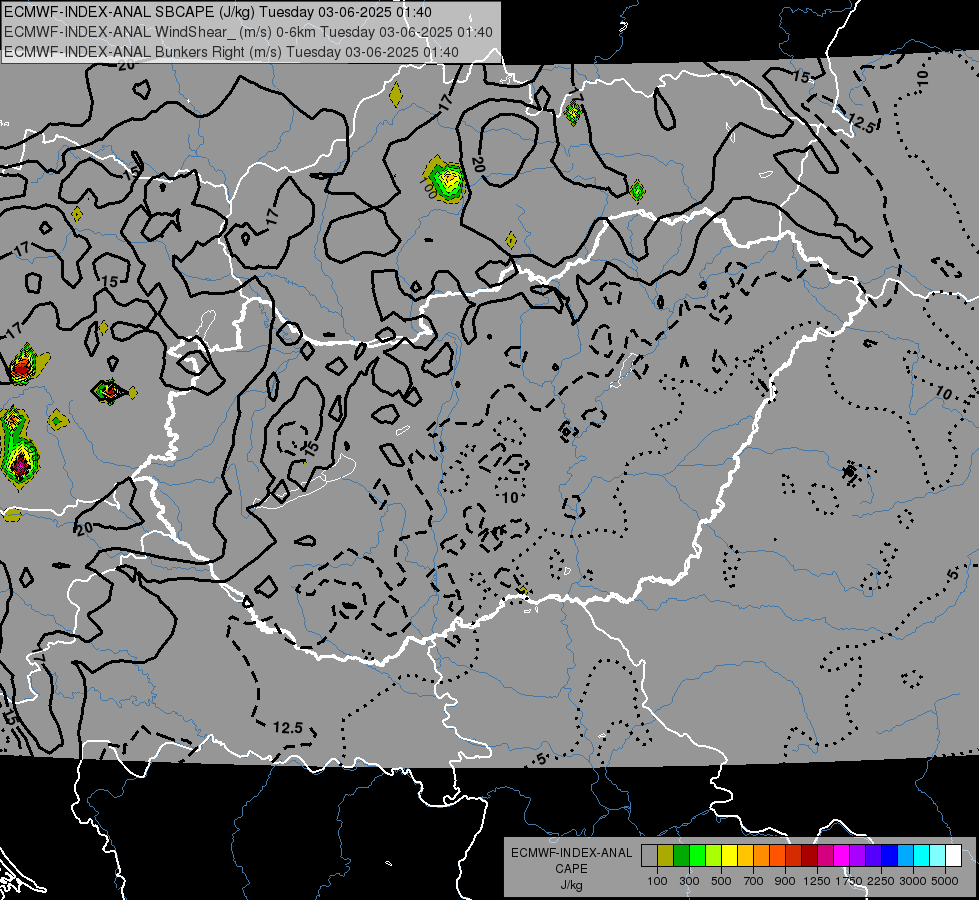Click the WindShear 0-6km title line
Viewport: 979px width, 900px height.
click(248, 32)
